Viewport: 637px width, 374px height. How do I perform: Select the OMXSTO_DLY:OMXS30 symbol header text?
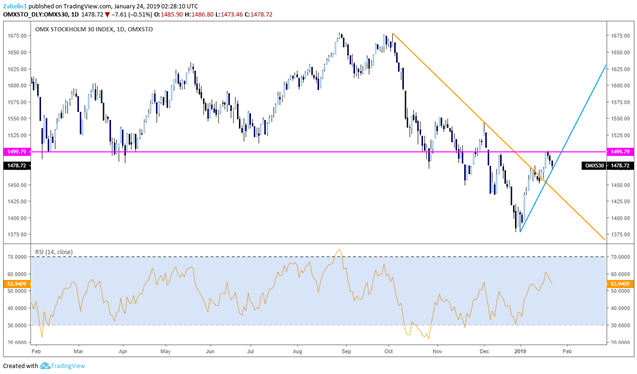tap(35, 15)
